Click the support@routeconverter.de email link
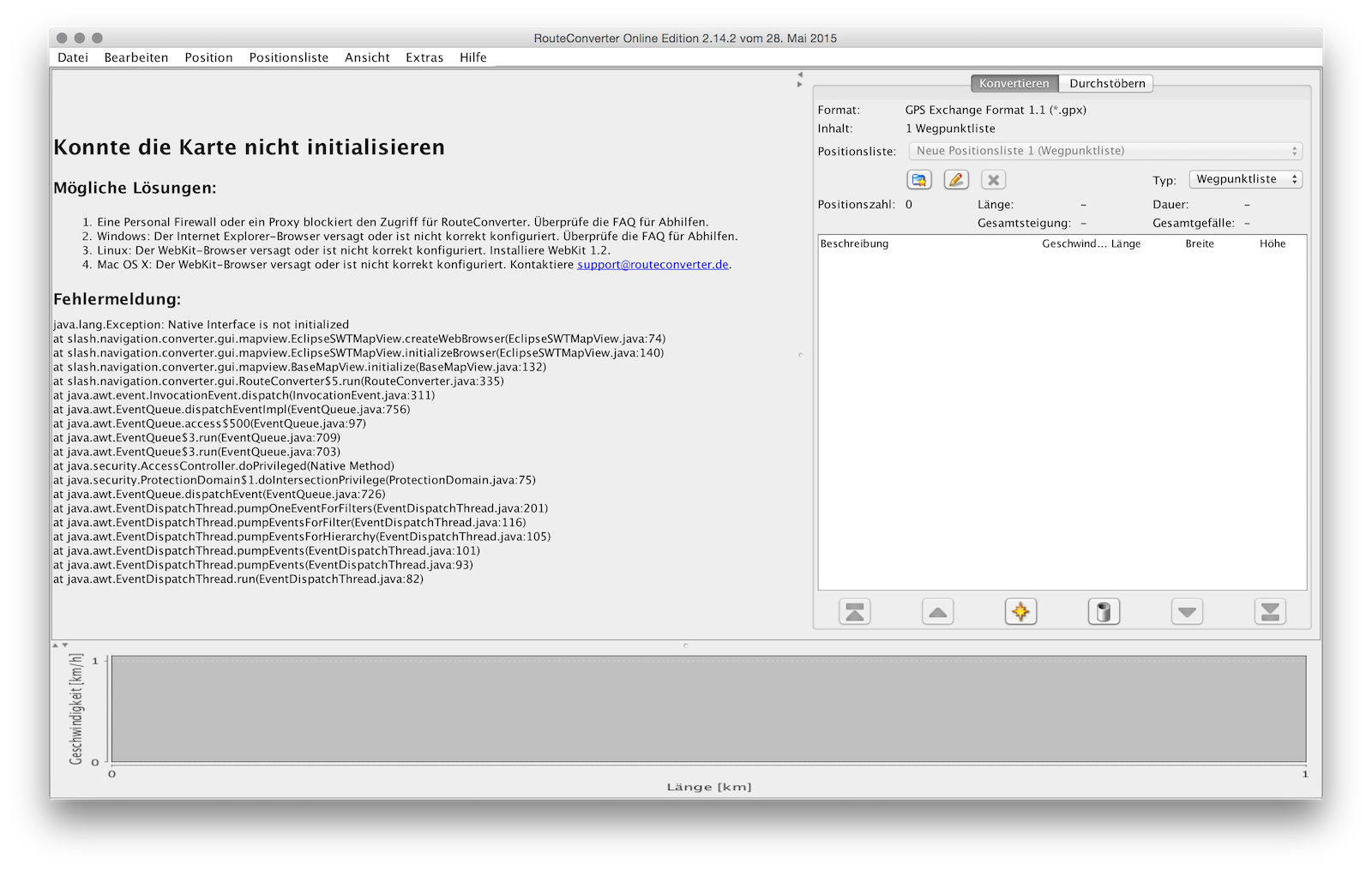1372x870 pixels. pos(653,265)
